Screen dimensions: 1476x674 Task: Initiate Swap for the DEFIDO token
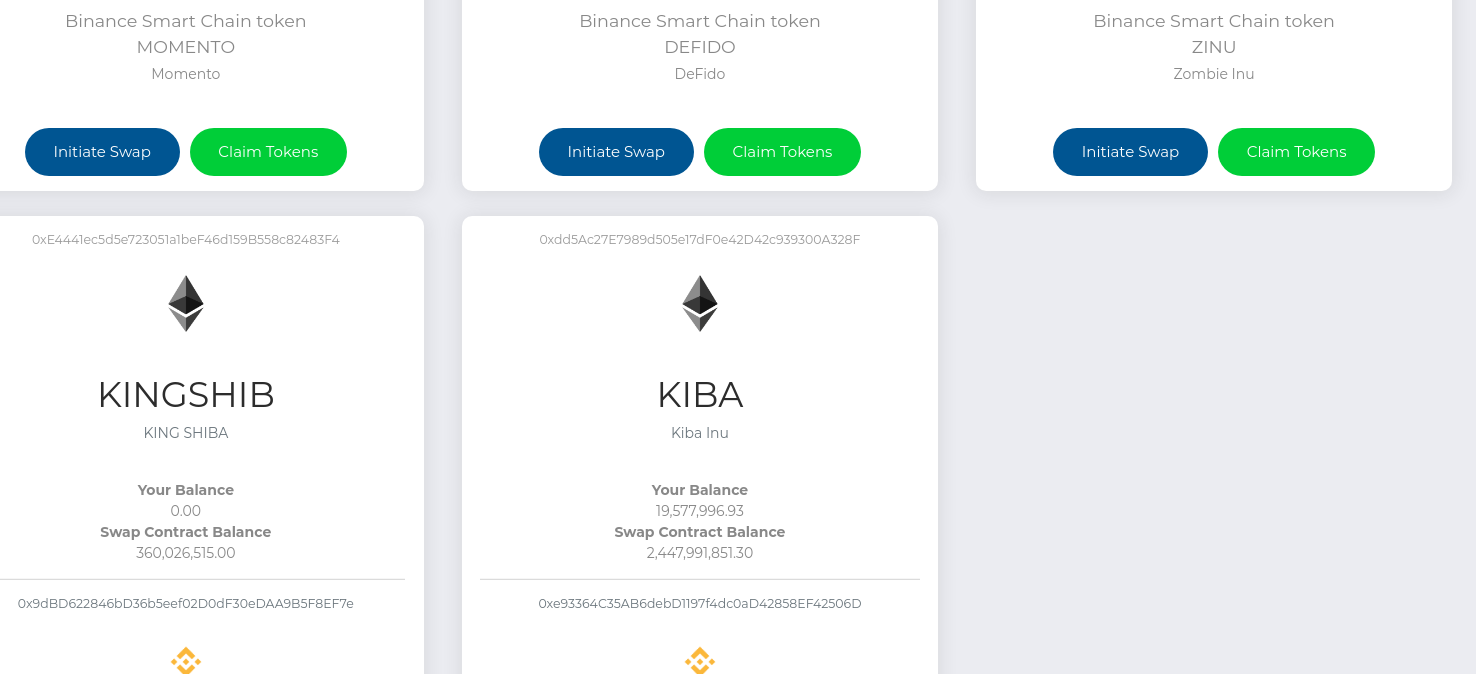tap(616, 152)
